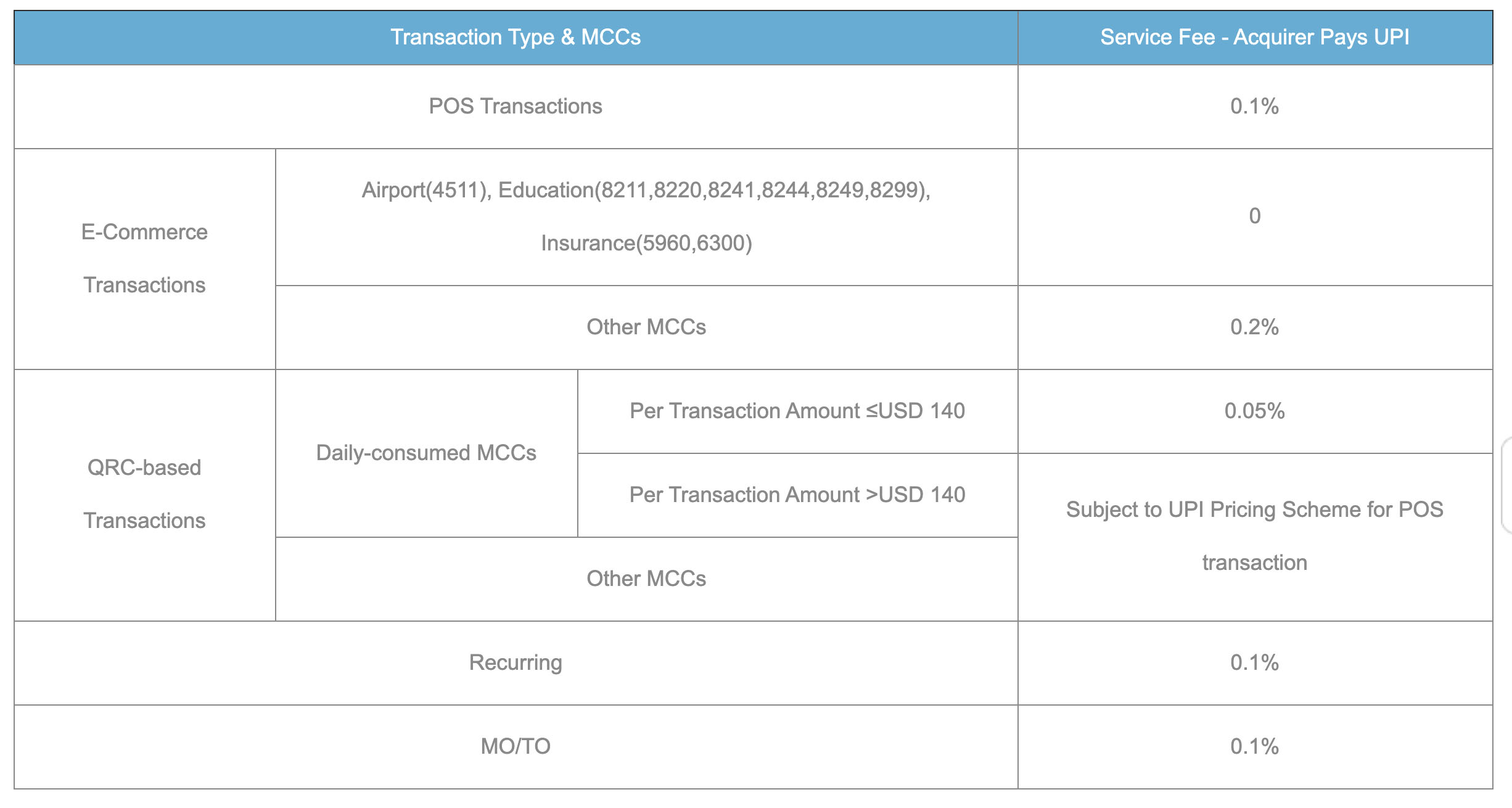Viewport: 1512px width, 808px height.
Task: Click the 0.1% fee for POS Transactions
Action: point(1255,106)
